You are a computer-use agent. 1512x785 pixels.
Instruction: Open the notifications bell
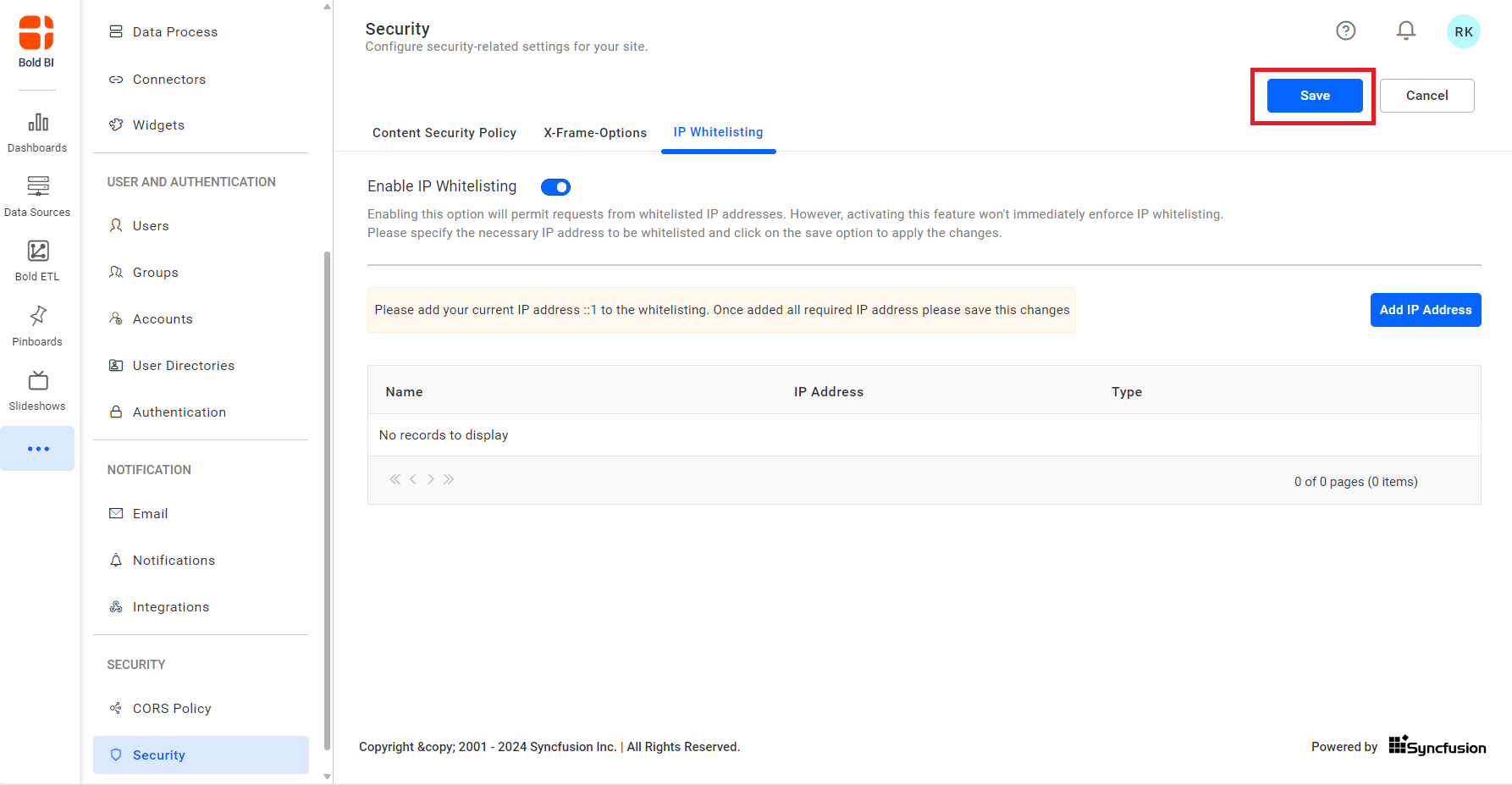coord(1406,30)
